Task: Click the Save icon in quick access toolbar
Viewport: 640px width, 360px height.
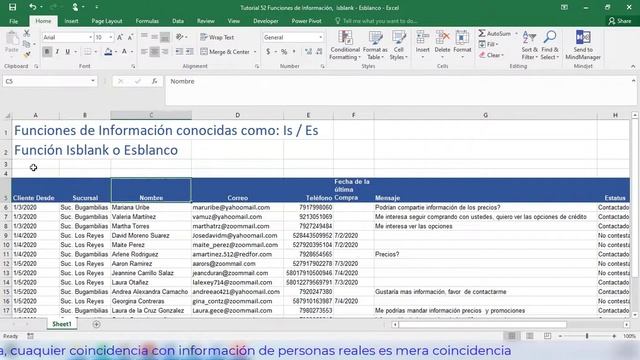Action: (x=13, y=7)
